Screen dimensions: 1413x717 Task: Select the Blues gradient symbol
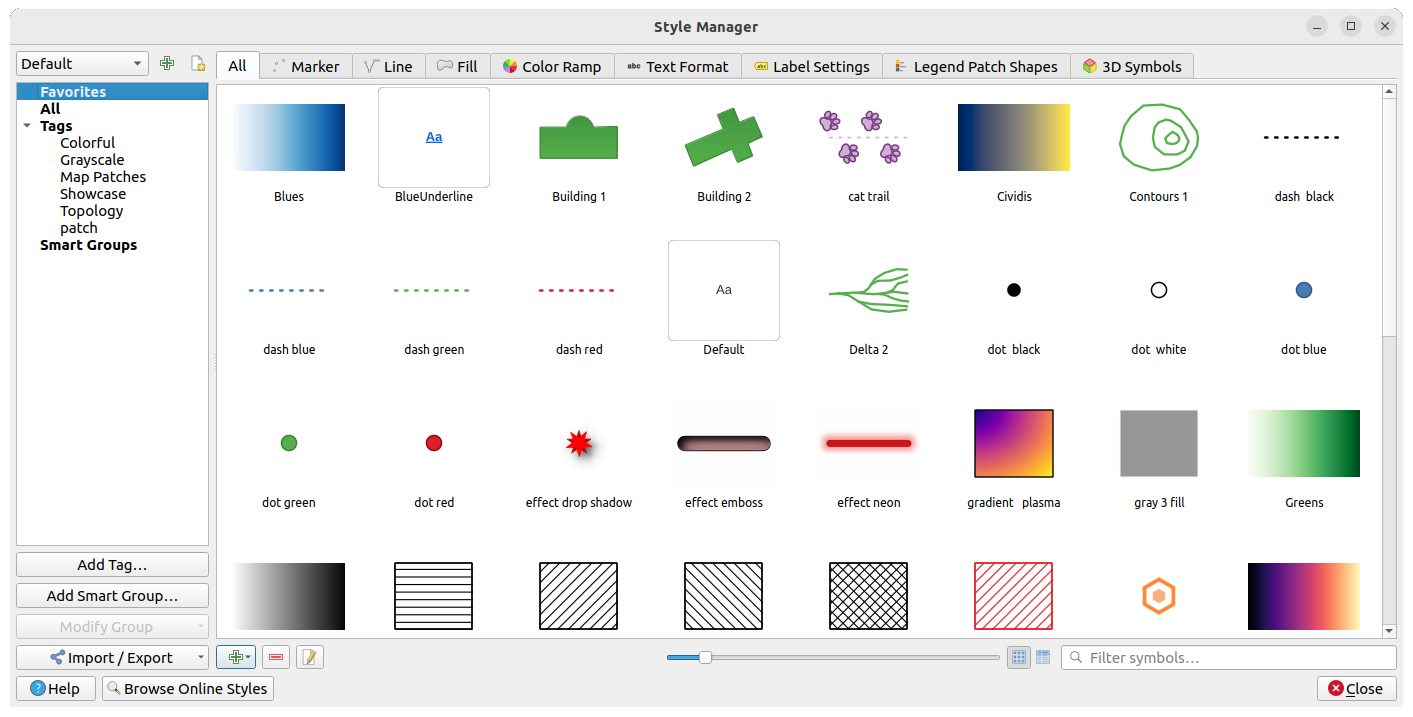[x=289, y=137]
